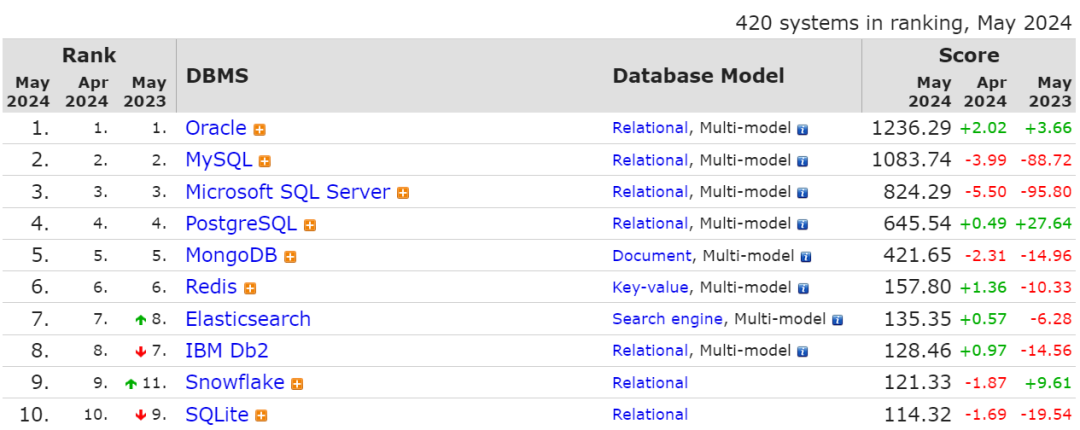Click the plus icon after Microsoft SQL Server
Image resolution: width=1080 pixels, height=430 pixels.
402,193
